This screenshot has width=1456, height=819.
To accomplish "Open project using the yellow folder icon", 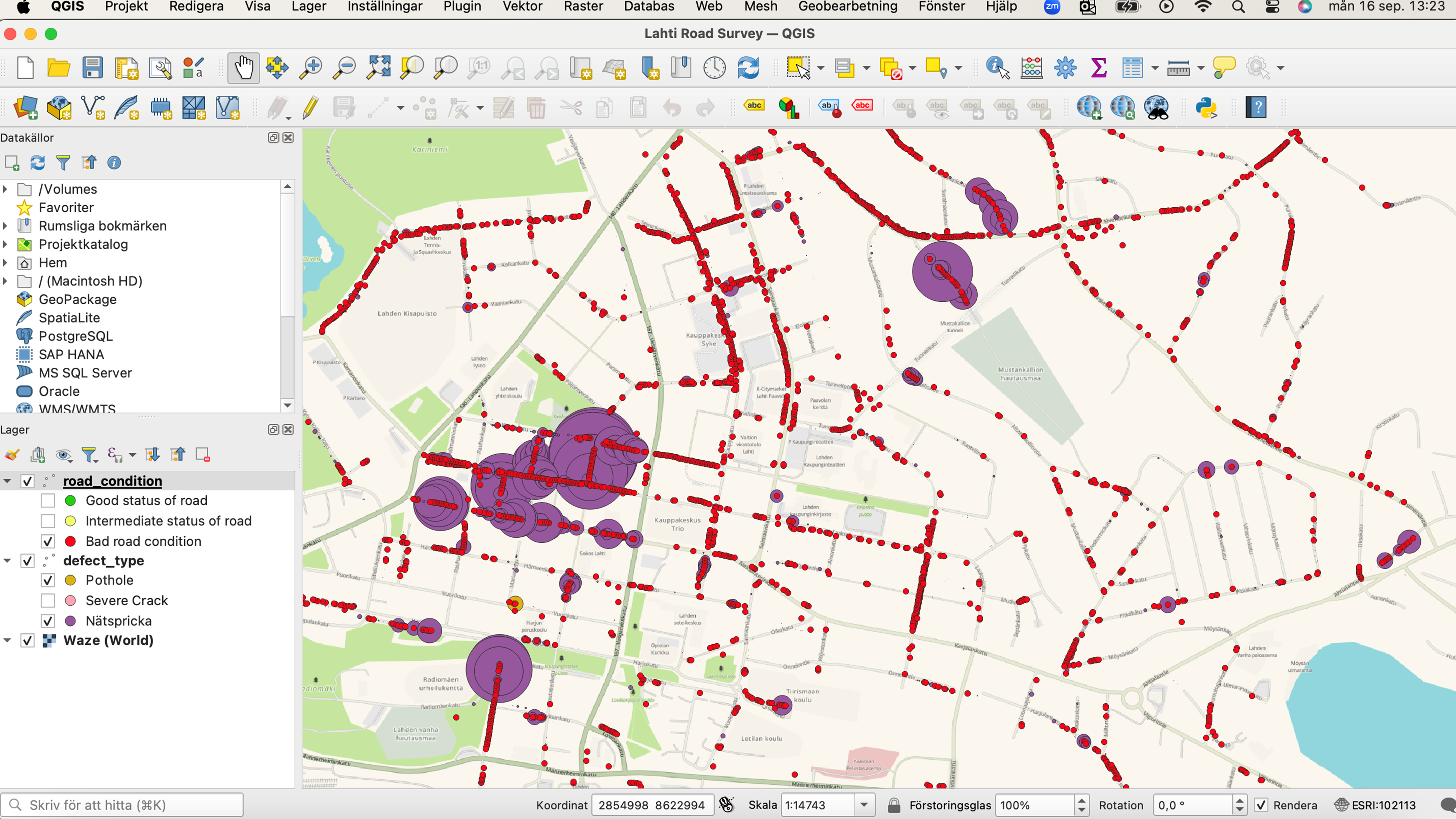I will click(x=58, y=68).
